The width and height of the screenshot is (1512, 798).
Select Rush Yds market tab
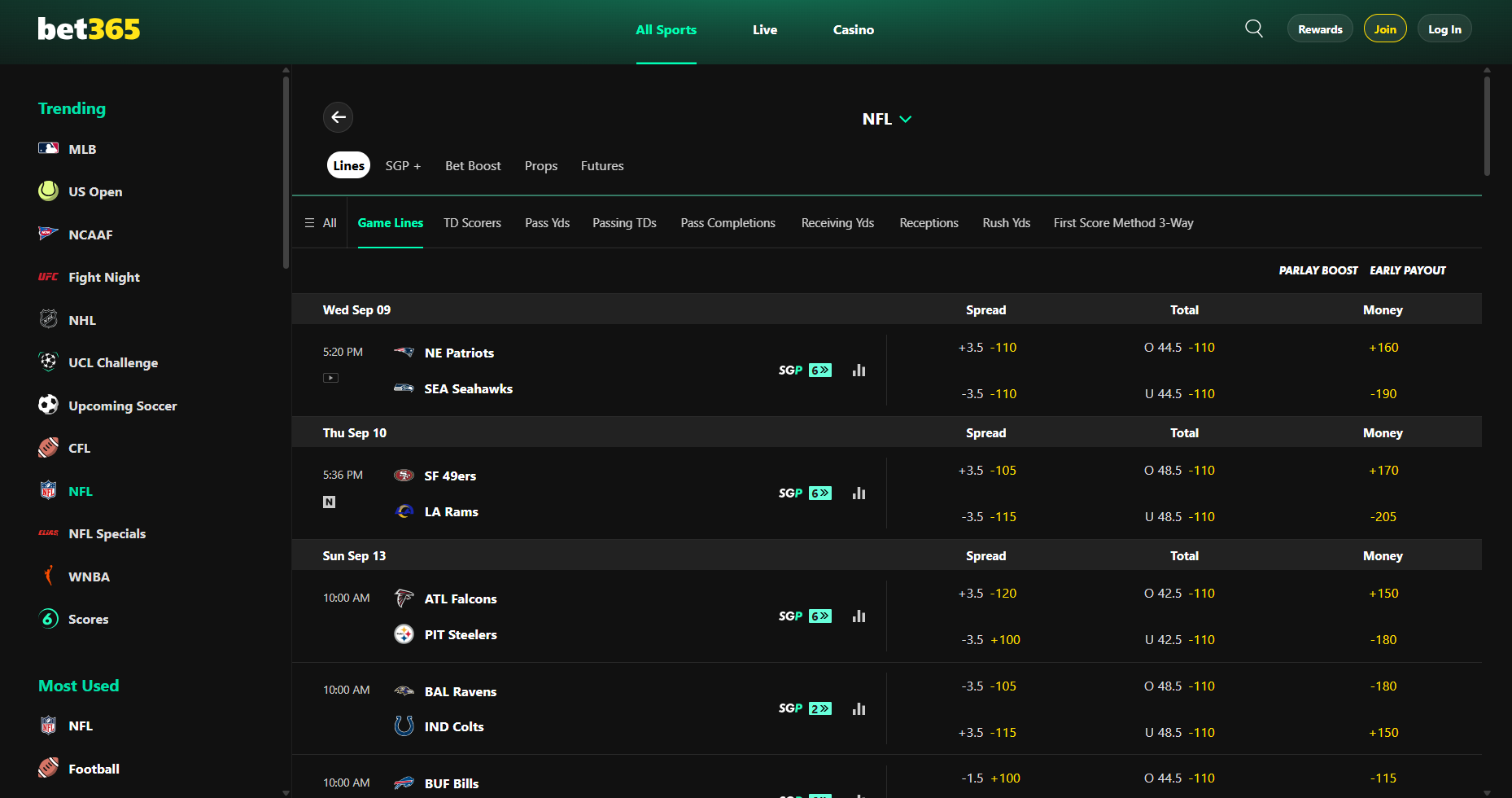pos(1006,222)
